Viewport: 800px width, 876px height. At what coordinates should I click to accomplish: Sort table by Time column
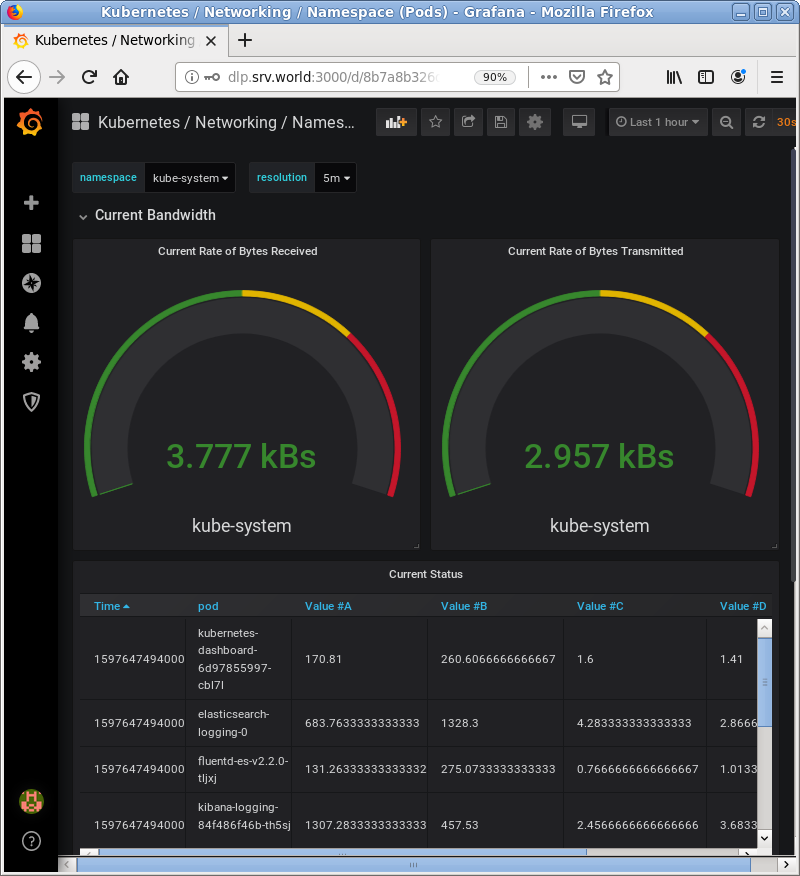coord(111,606)
